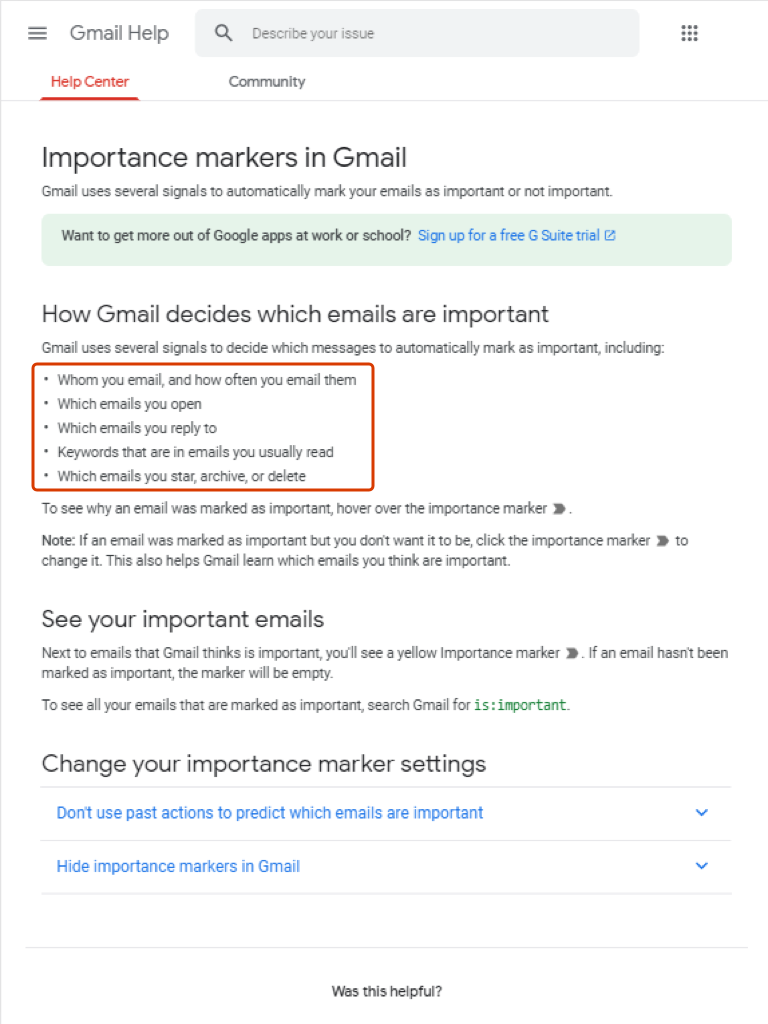Click the search magnifier icon
The image size is (768, 1024).
coord(224,33)
